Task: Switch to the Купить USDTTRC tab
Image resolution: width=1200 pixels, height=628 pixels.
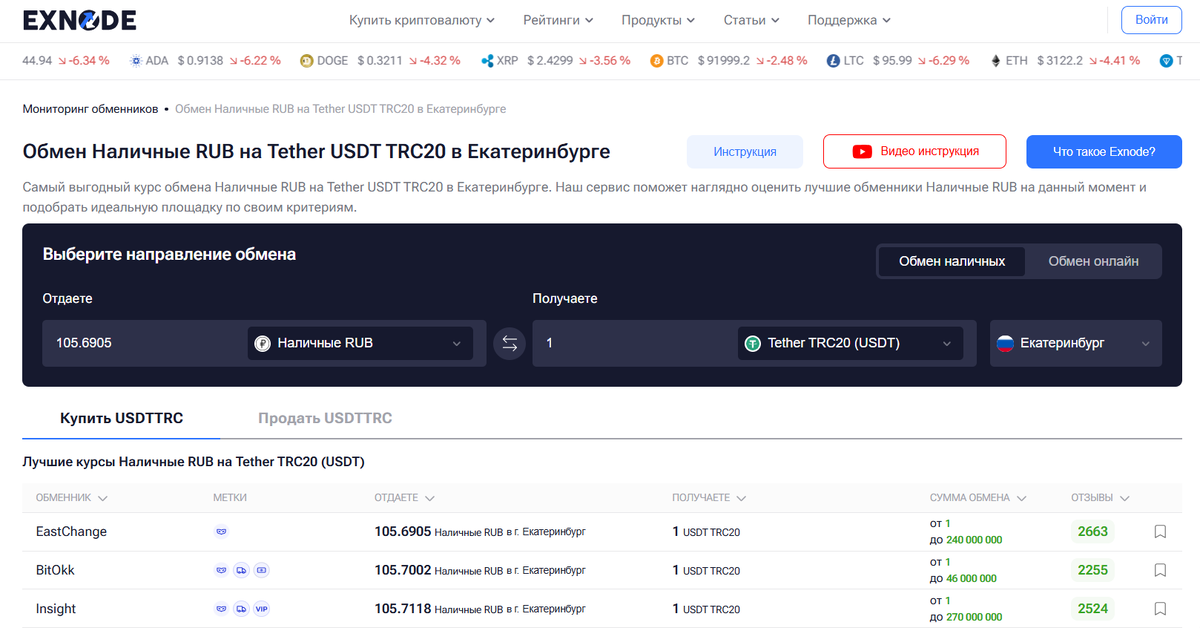Action: pyautogui.click(x=121, y=418)
